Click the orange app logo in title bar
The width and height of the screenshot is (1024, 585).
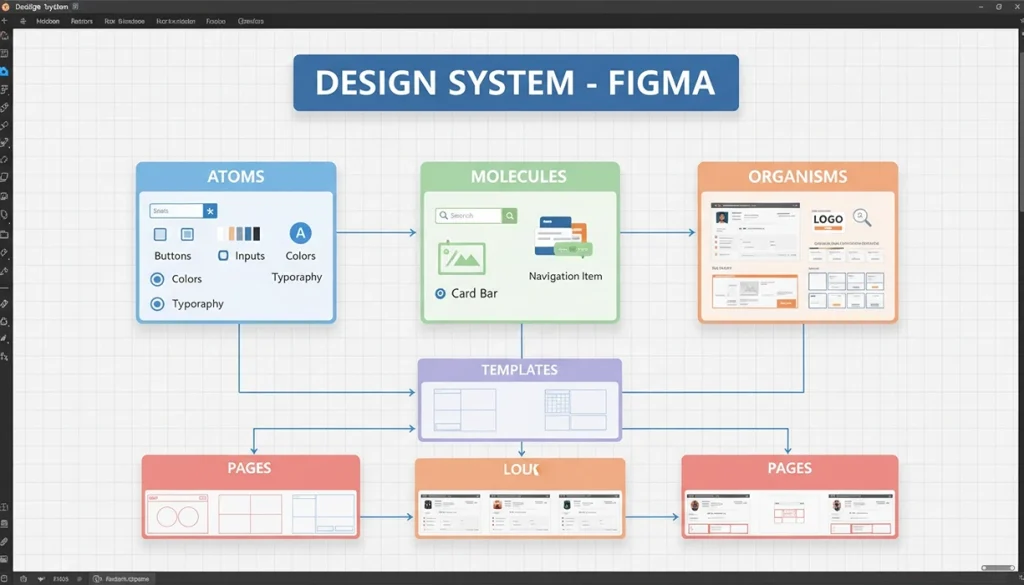point(6,7)
